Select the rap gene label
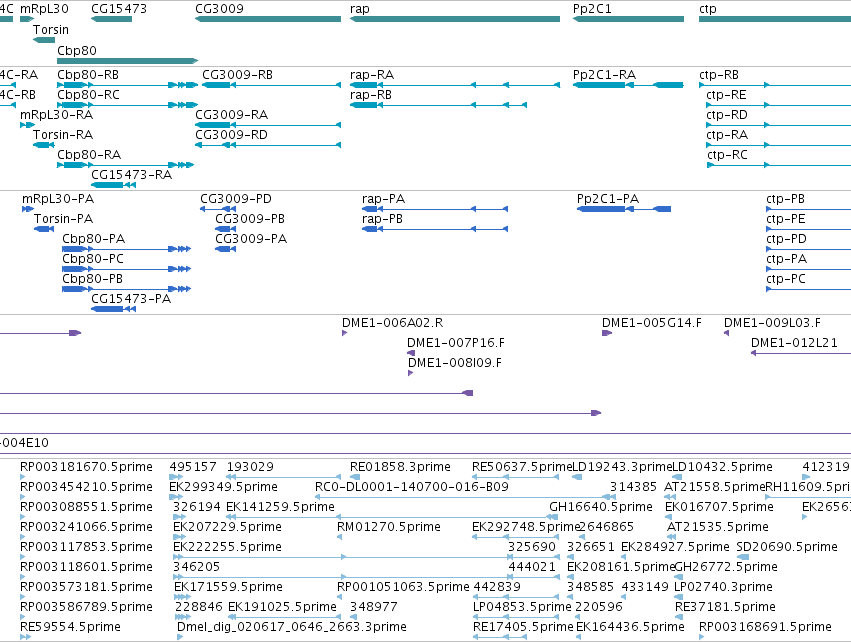 pos(360,9)
